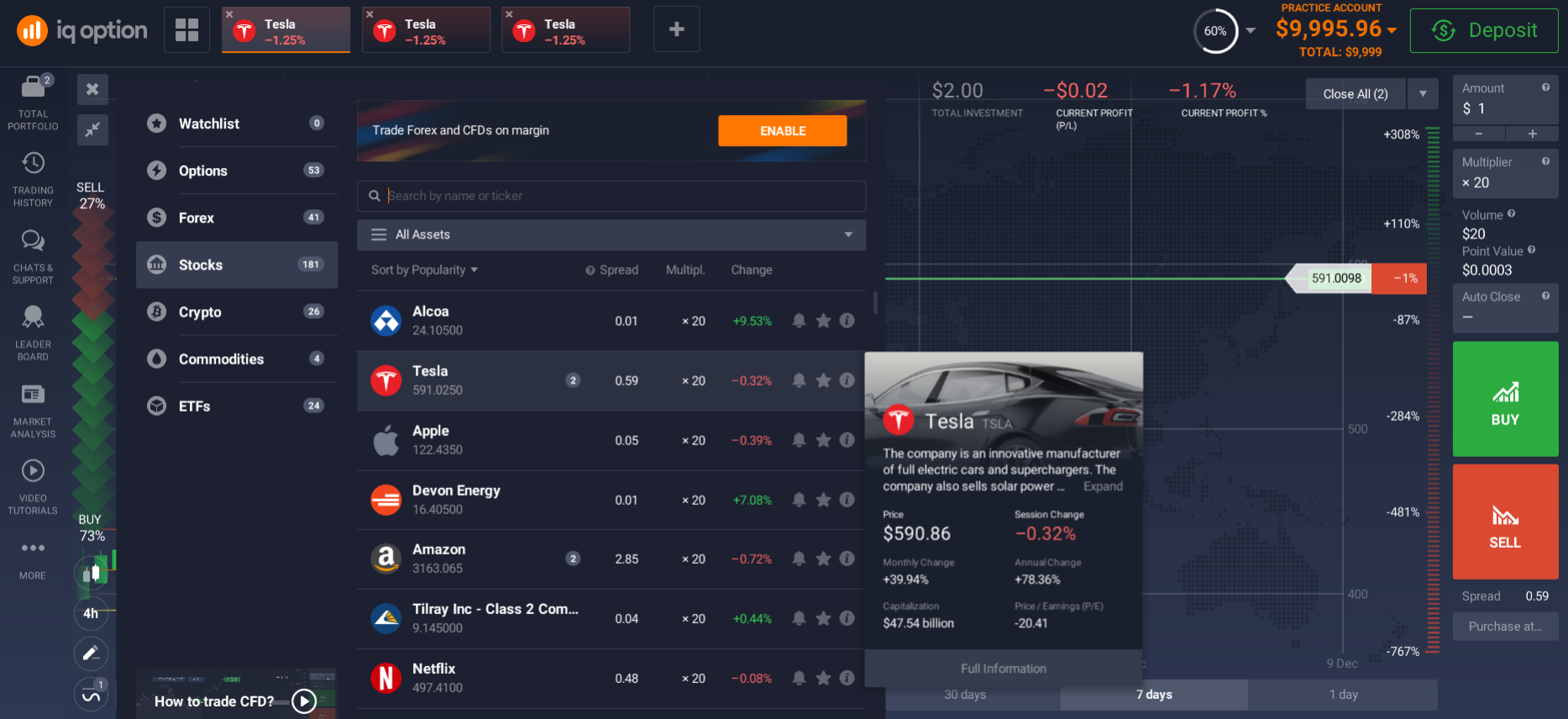Toggle favorite star for Devon Energy
Image resolution: width=1568 pixels, height=719 pixels.
point(824,500)
